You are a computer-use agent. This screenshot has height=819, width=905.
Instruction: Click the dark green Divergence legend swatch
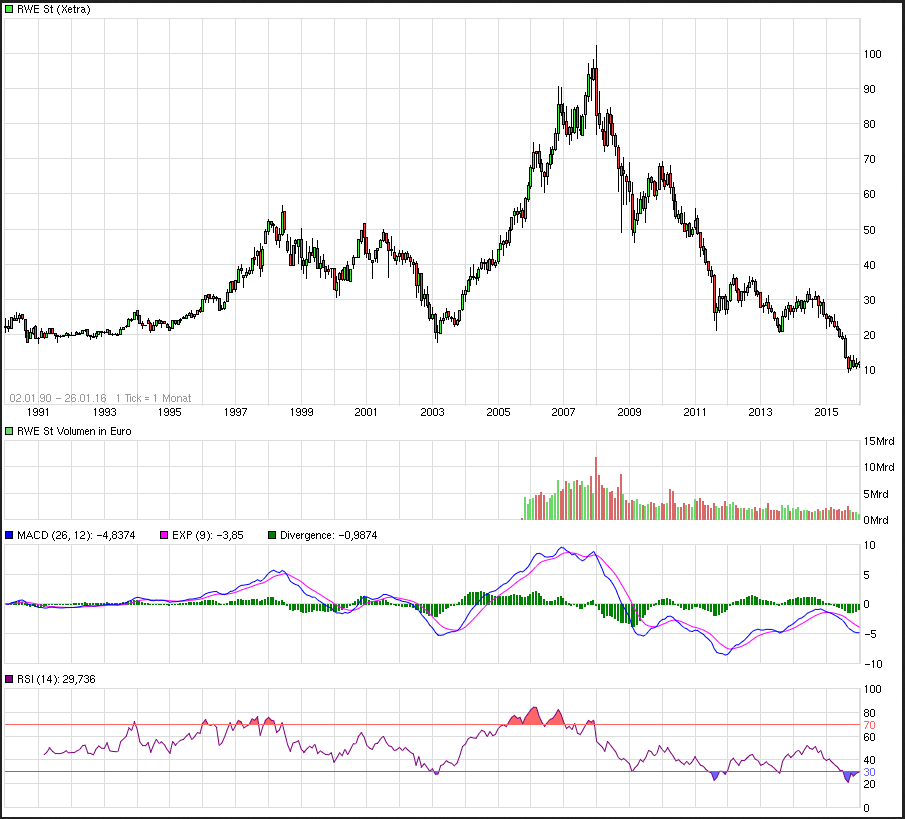pos(272,535)
